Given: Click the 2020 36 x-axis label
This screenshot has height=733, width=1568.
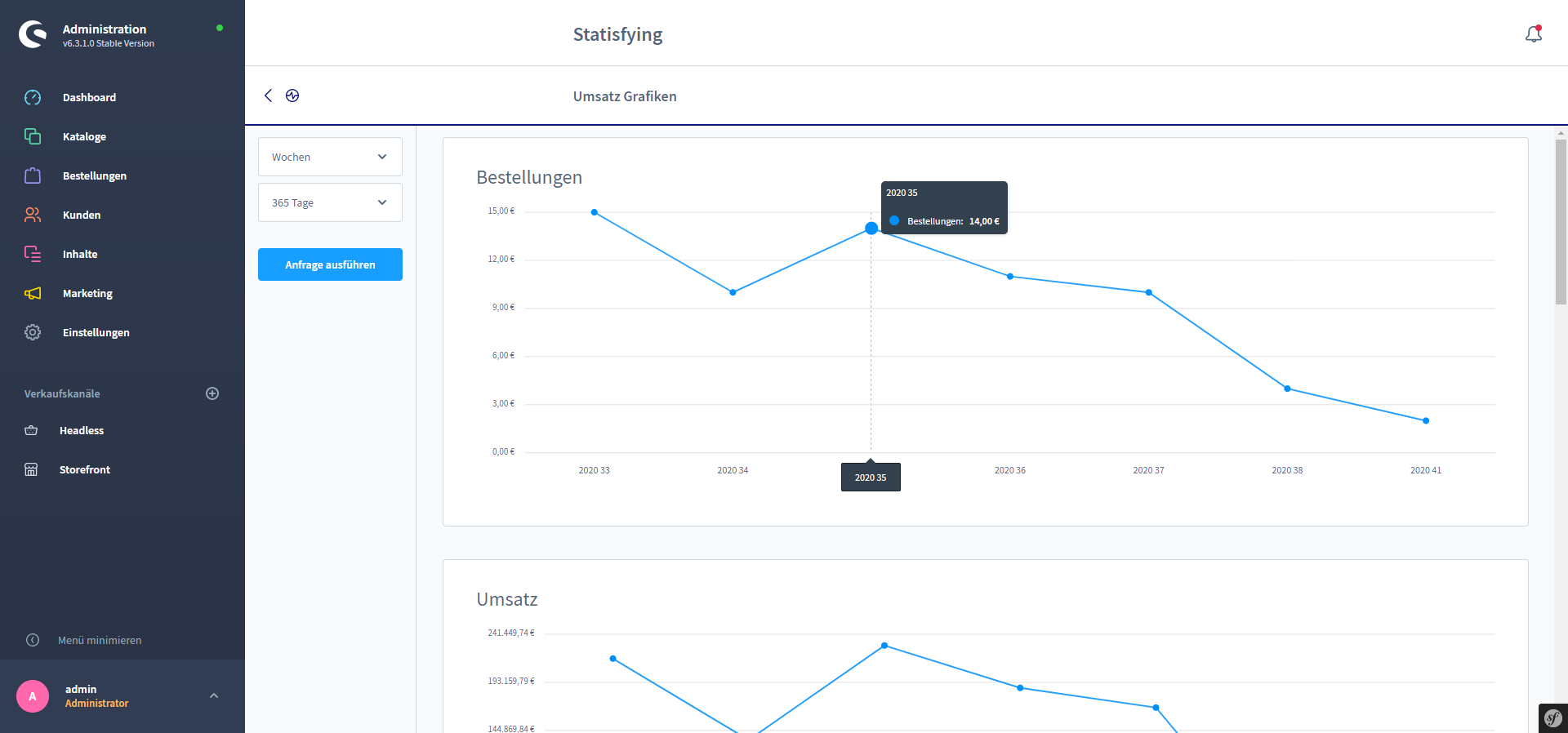Looking at the screenshot, I should coord(1010,470).
